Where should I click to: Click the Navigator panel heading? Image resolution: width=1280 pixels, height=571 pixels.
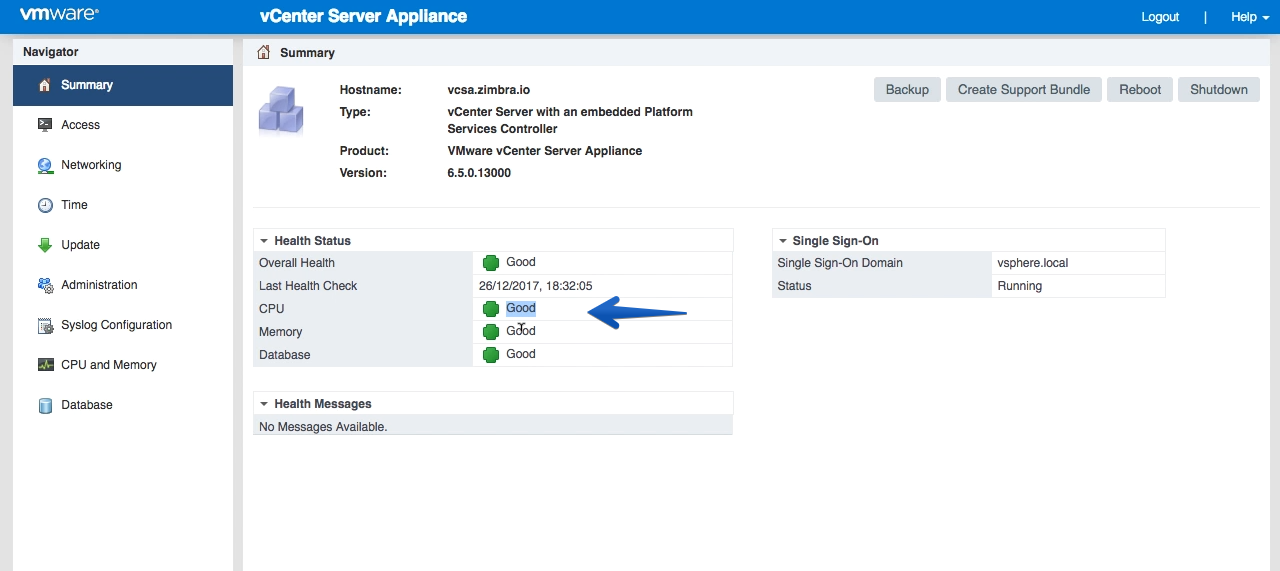pos(51,52)
